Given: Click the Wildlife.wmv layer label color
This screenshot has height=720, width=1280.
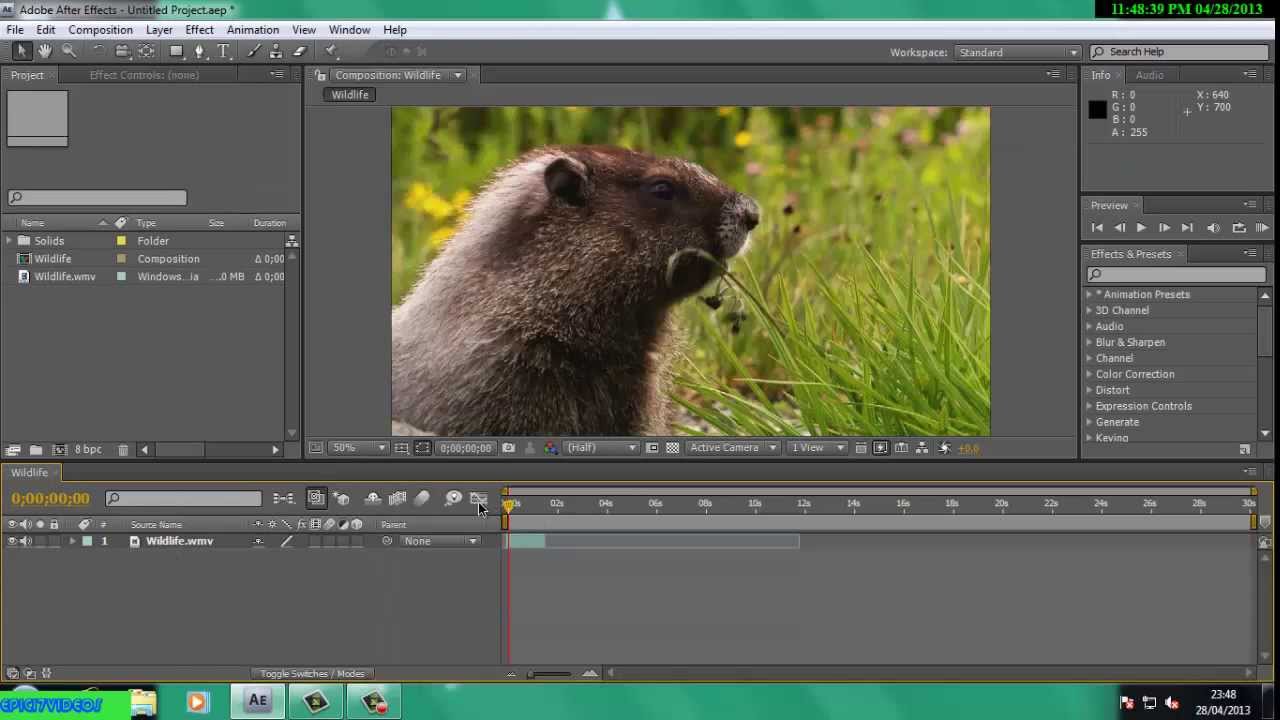Looking at the screenshot, I should (x=87, y=541).
